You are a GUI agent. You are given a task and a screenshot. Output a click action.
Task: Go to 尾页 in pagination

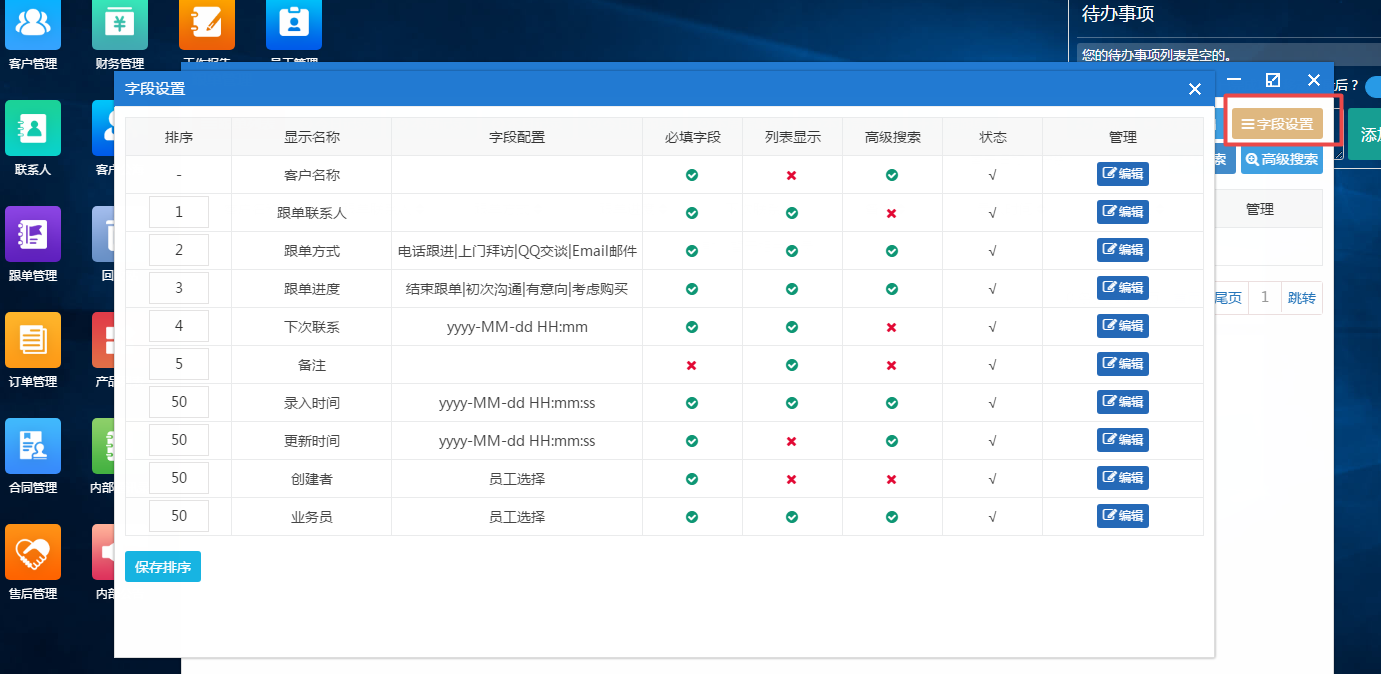tap(1229, 298)
